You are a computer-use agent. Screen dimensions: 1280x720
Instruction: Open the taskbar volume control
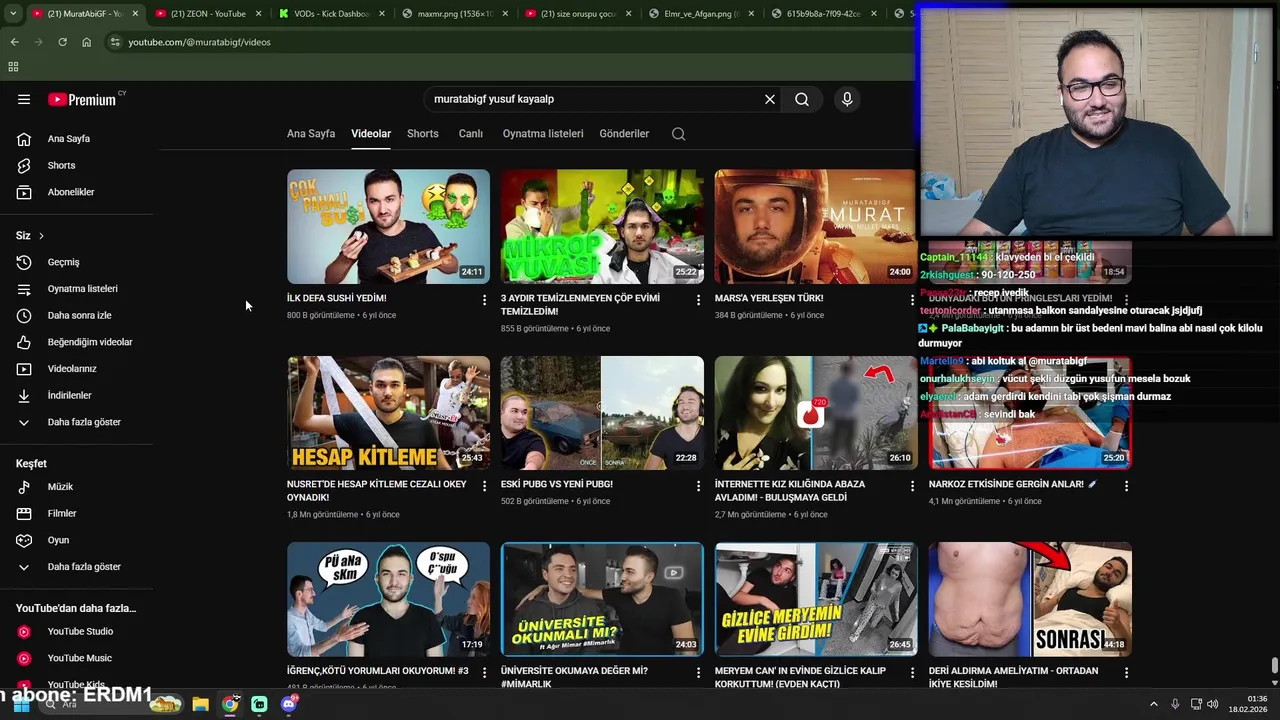click(1213, 704)
